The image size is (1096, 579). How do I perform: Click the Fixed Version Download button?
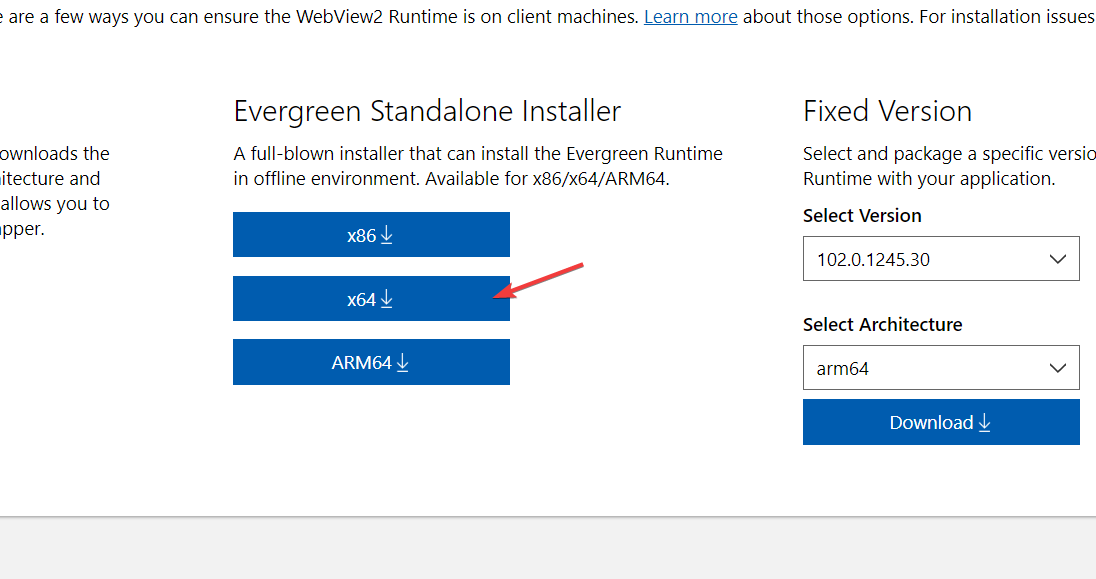(x=941, y=422)
